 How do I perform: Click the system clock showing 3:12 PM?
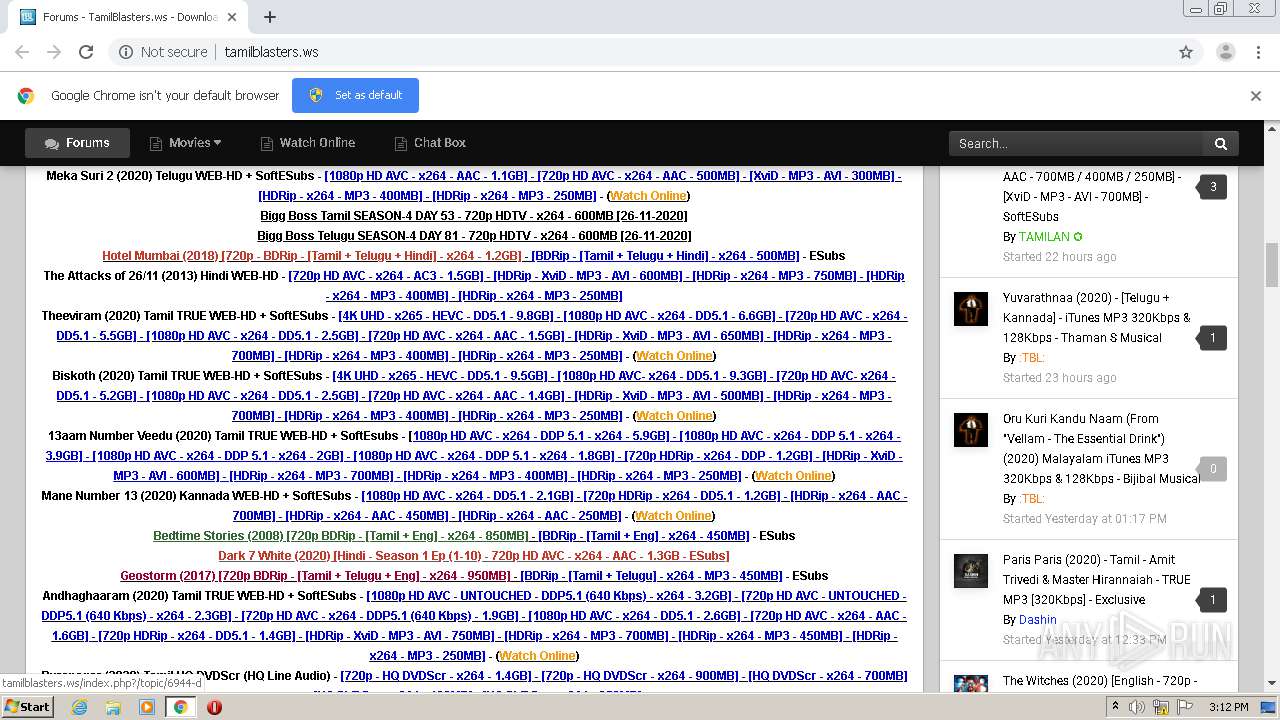1228,707
